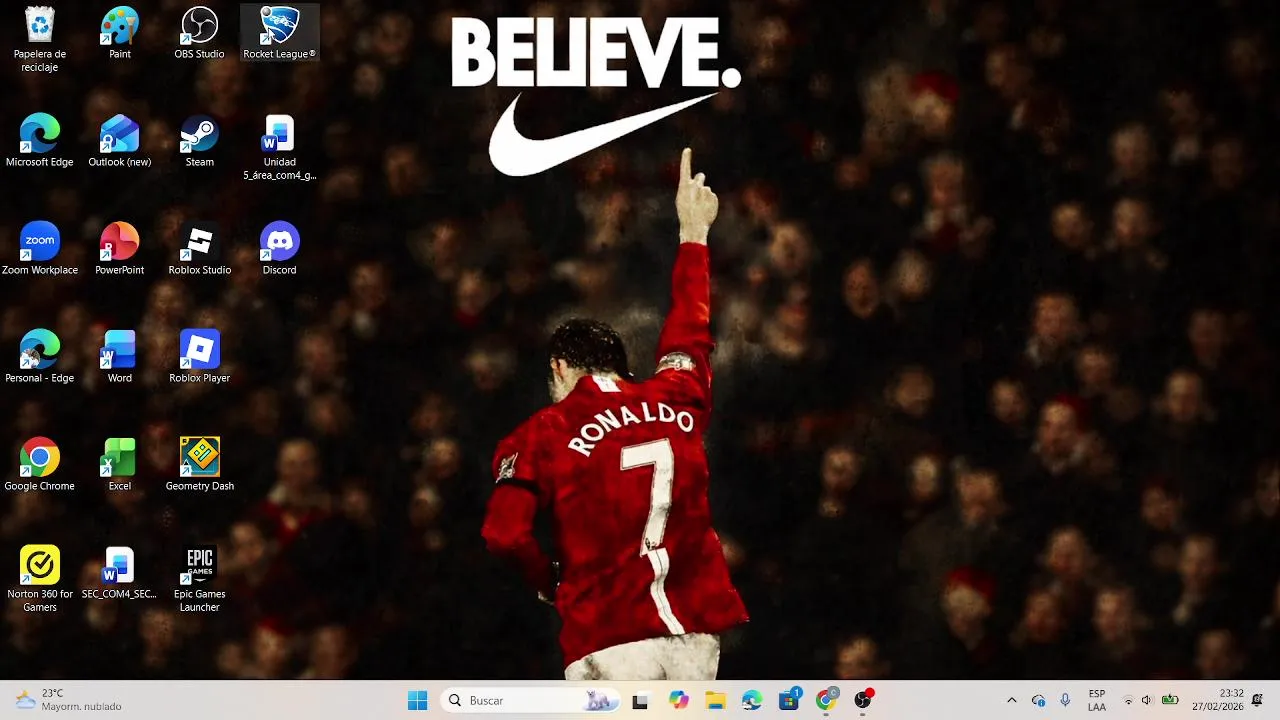Select the Word desktop shortcut
Image resolution: width=1280 pixels, height=720 pixels.
tap(120, 357)
